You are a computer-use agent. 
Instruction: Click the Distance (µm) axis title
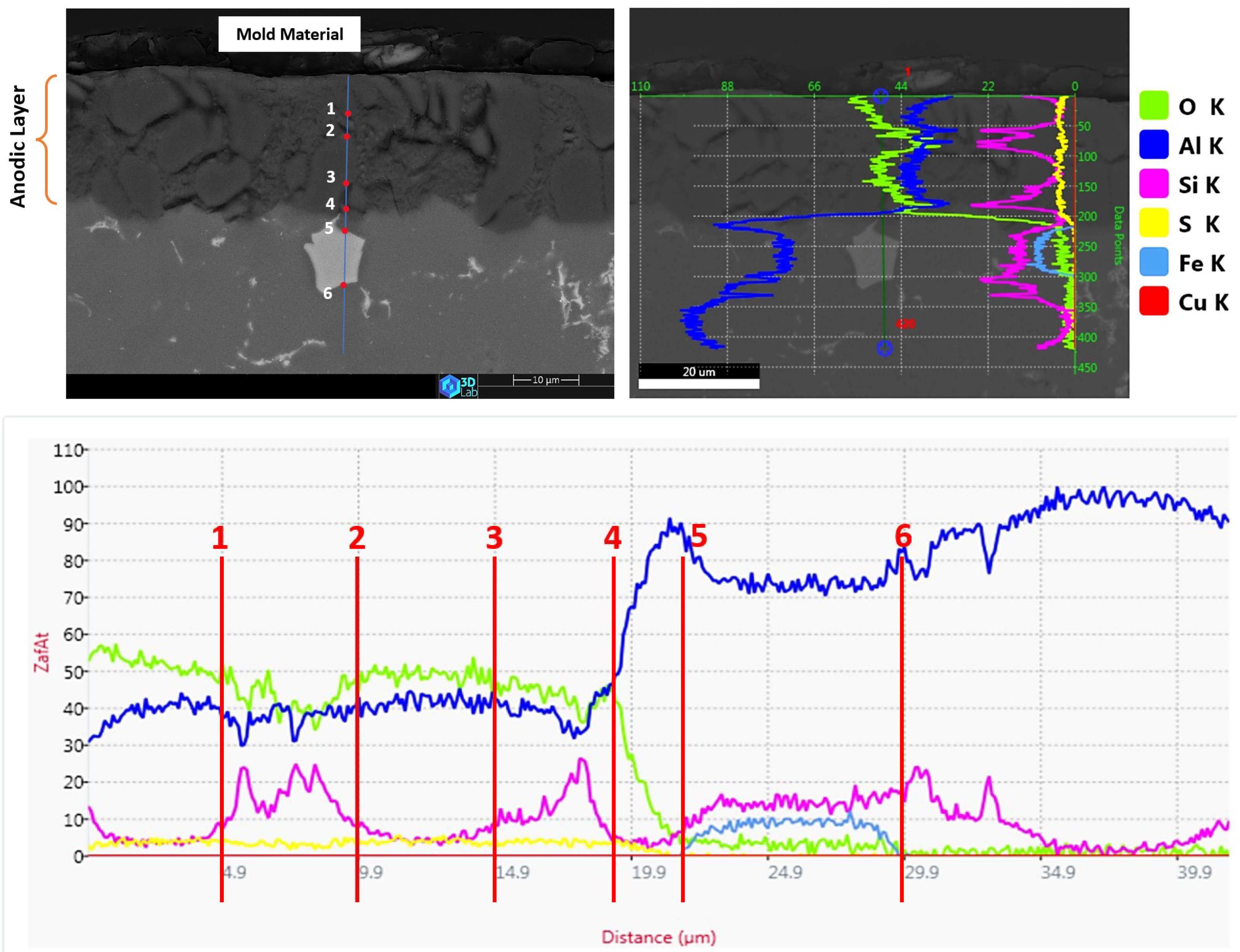click(659, 937)
